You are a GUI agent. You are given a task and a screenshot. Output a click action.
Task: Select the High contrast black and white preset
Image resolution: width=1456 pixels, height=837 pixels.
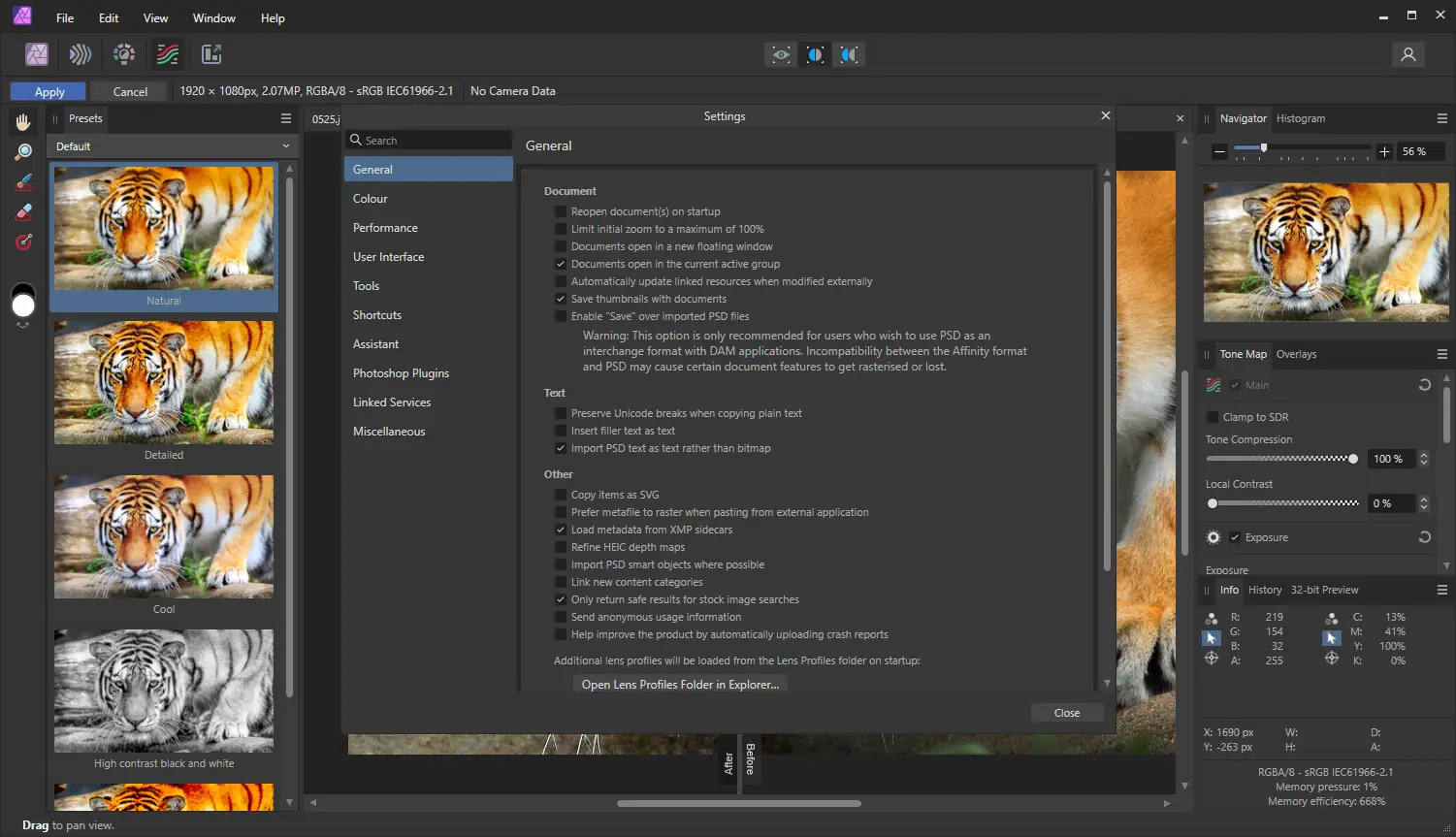point(164,692)
